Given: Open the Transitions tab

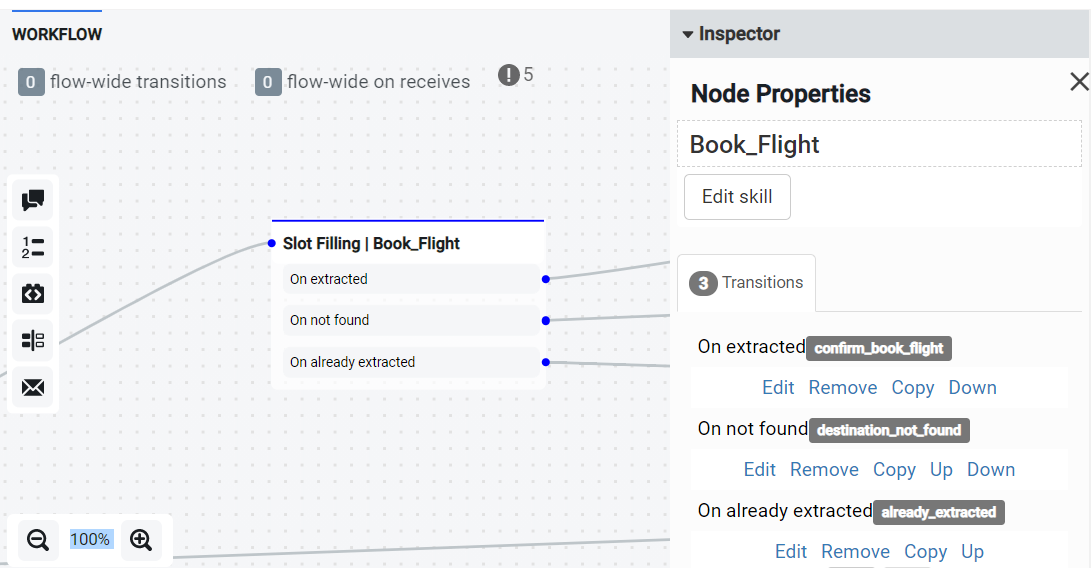Looking at the screenshot, I should [746, 283].
